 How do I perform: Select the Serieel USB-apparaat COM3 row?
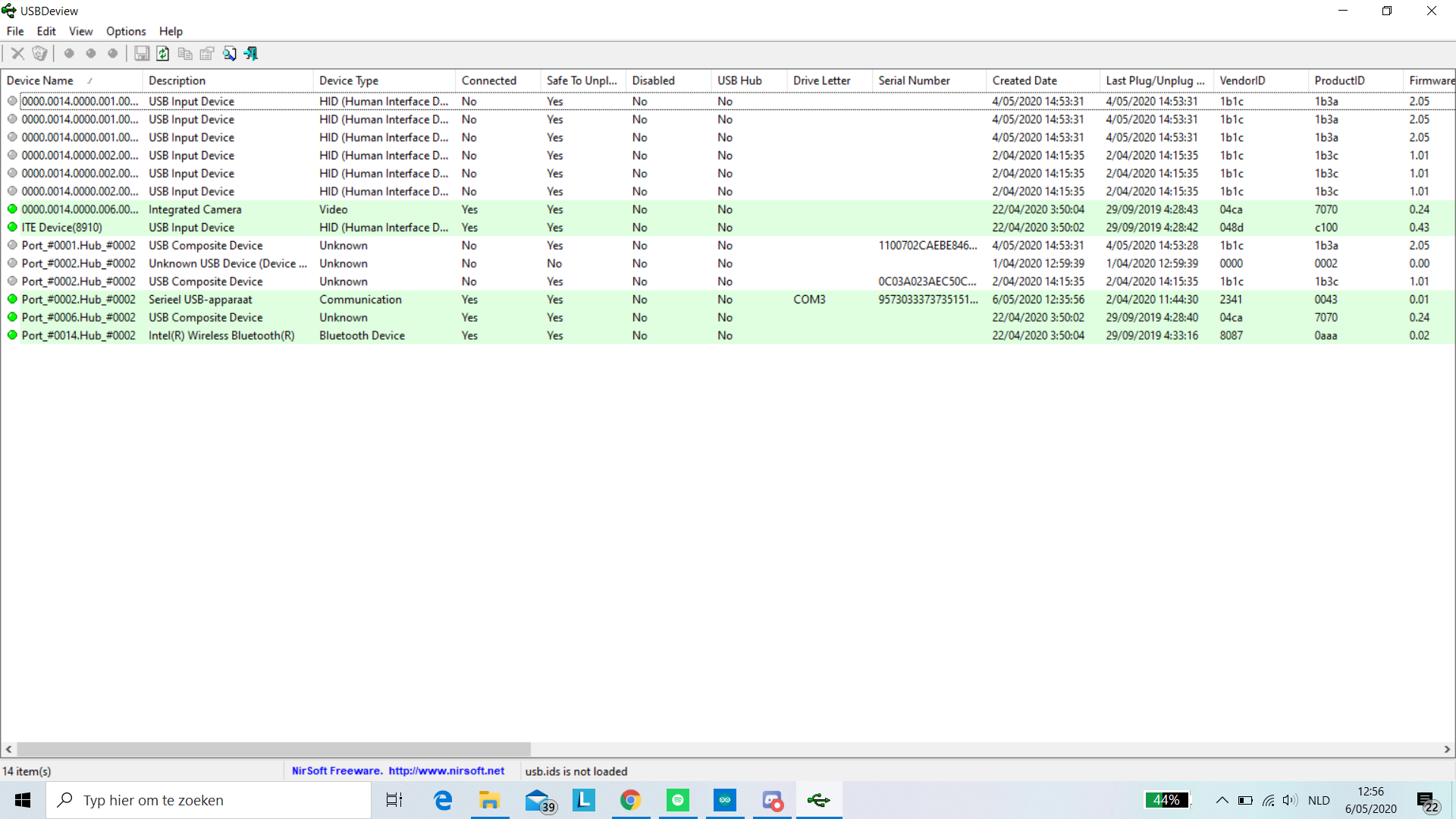200,300
